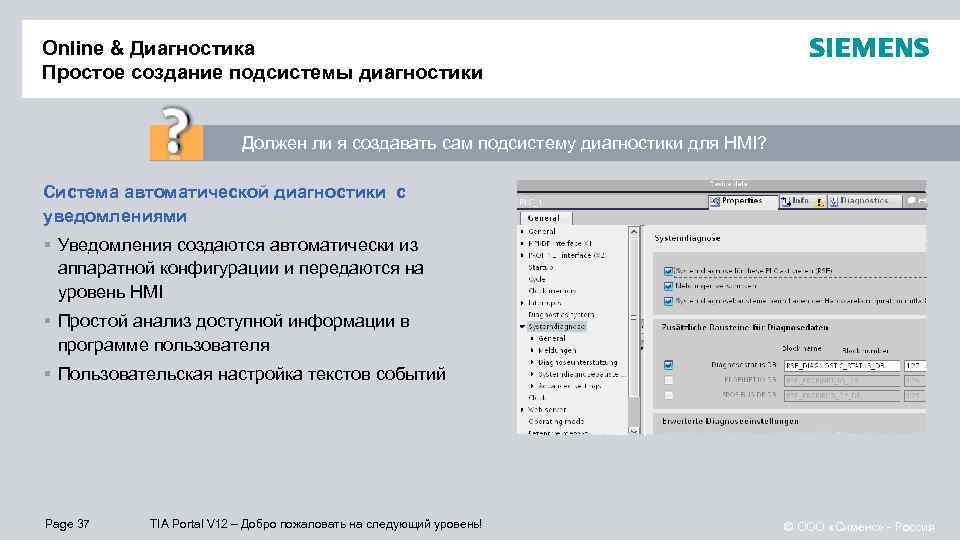
Task: Expand the Interrupts tree node
Action: pos(522,303)
